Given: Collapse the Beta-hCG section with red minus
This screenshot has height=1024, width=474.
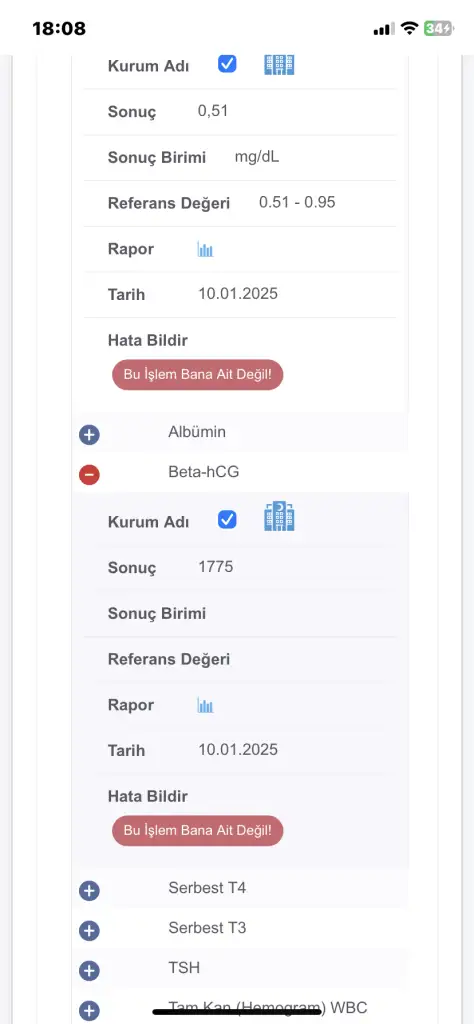Looking at the screenshot, I should tap(89, 474).
